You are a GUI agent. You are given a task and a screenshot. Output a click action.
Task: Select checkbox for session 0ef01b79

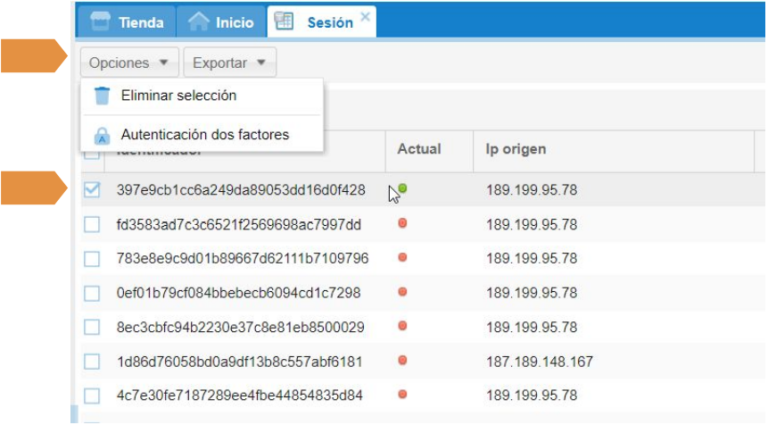(92, 293)
